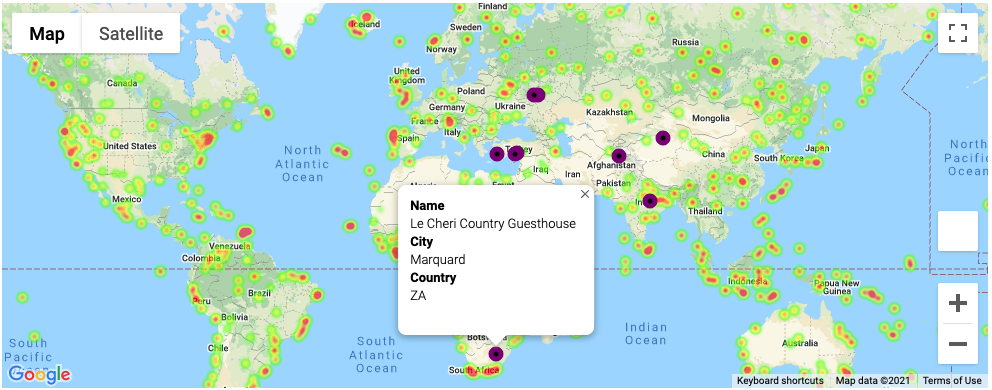Screen dimensions: 992x390
Task: Switch to Satellite imagery tab
Action: point(131,34)
